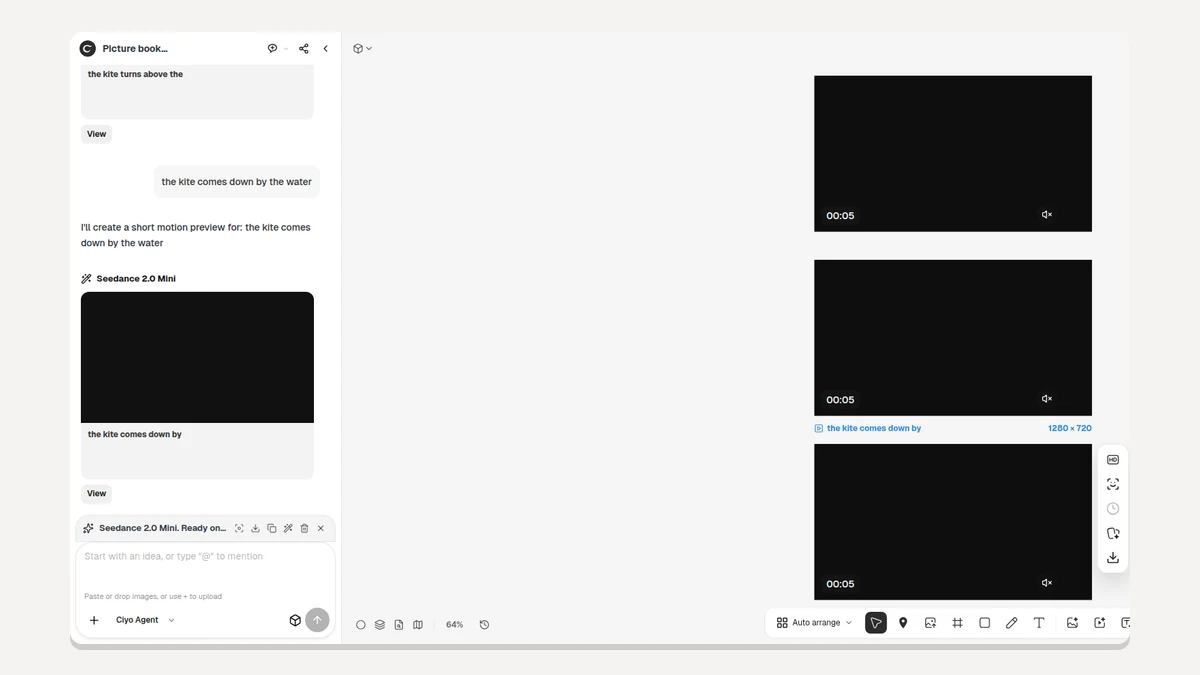Click View under 'the kite turns above the'
1200x675 pixels.
[x=96, y=134]
